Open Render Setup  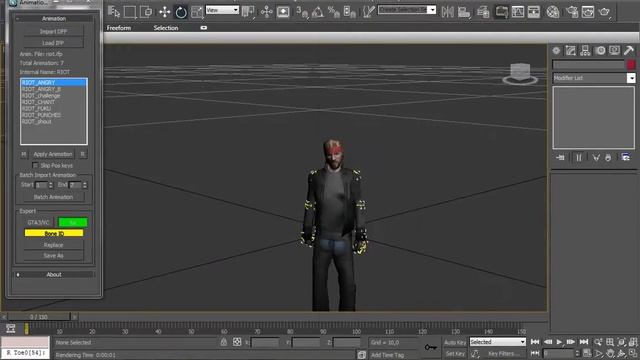click(x=572, y=12)
